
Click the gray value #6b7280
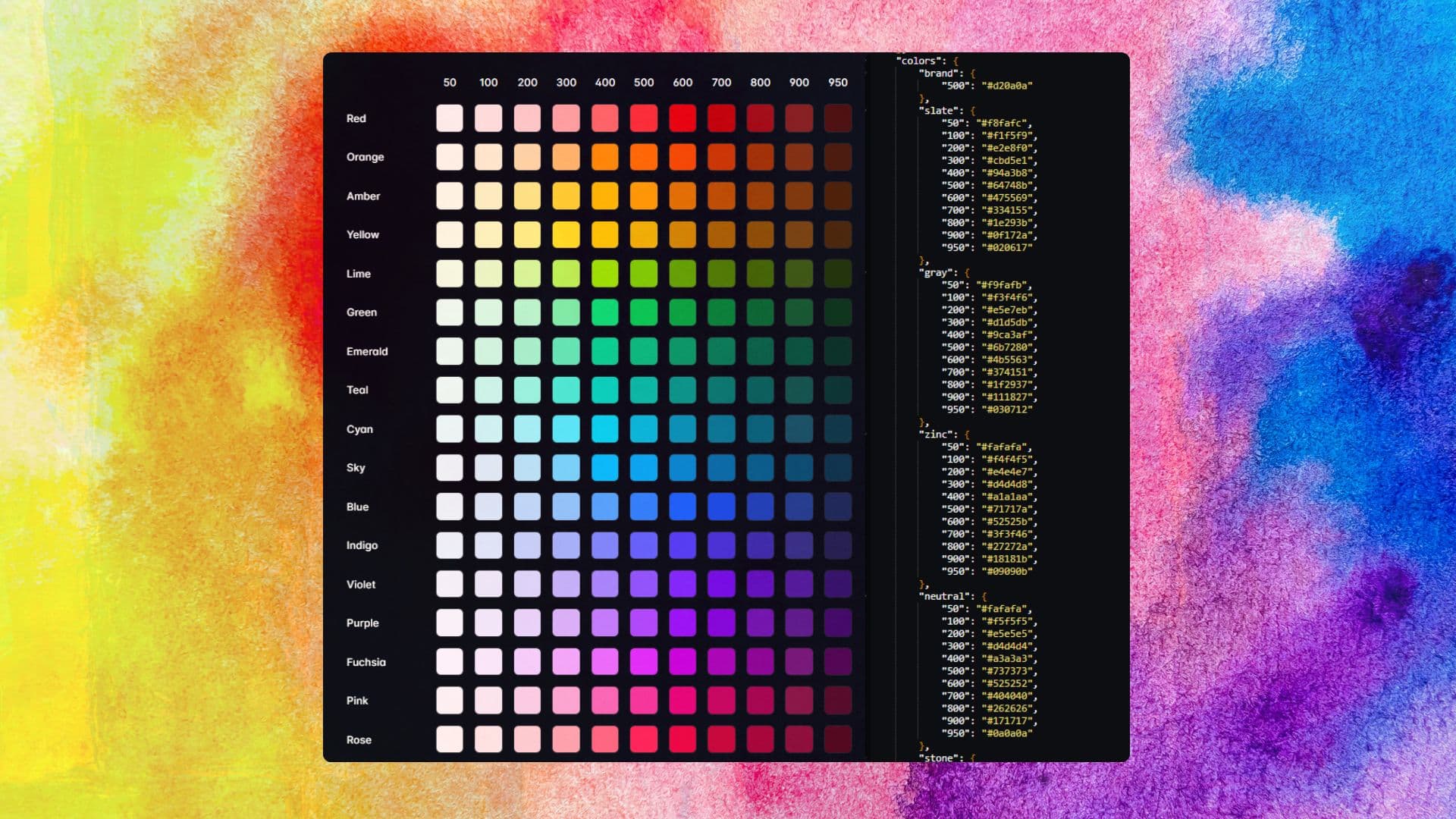tap(1007, 347)
